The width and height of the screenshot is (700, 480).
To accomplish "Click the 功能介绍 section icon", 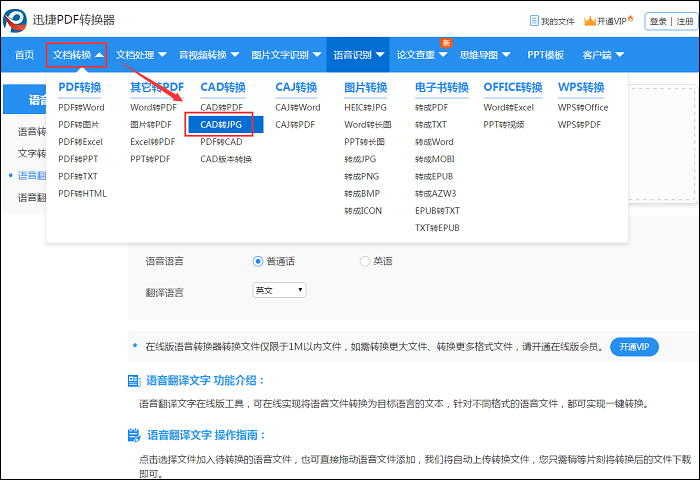I will click(134, 381).
